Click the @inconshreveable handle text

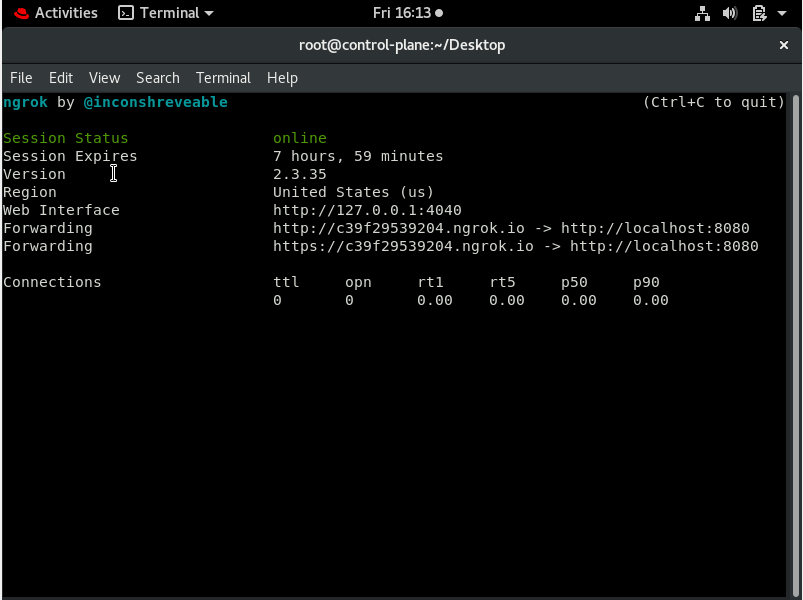pyautogui.click(x=156, y=102)
